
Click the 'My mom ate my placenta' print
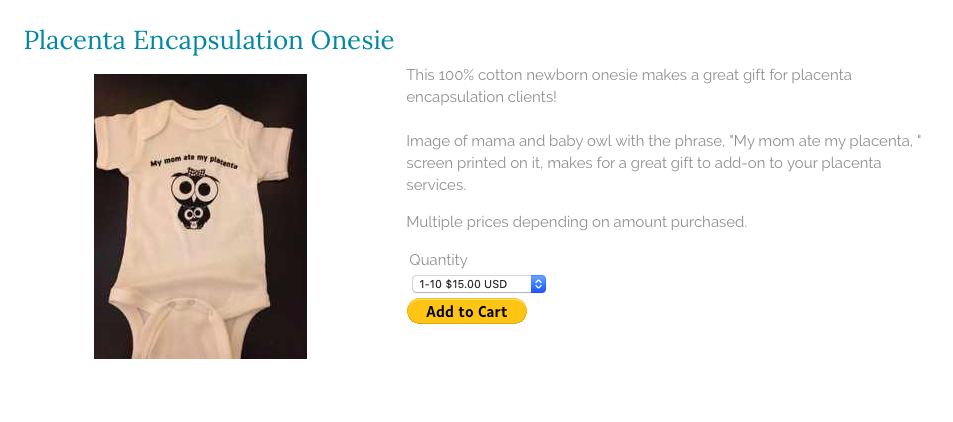click(194, 160)
